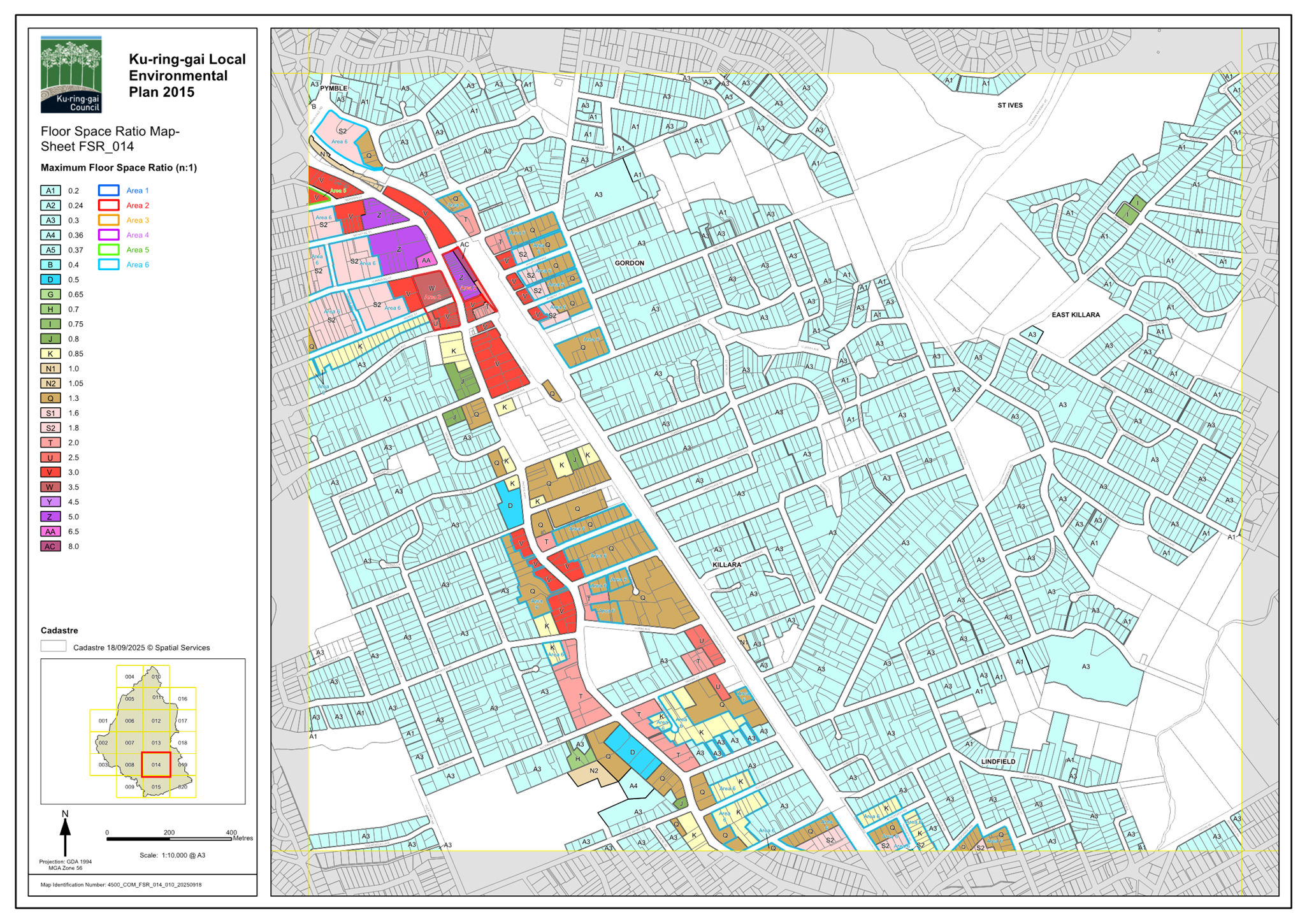This screenshot has height=924, width=1307.
Task: Click the Area 1 blue outline symbol
Action: 108,191
